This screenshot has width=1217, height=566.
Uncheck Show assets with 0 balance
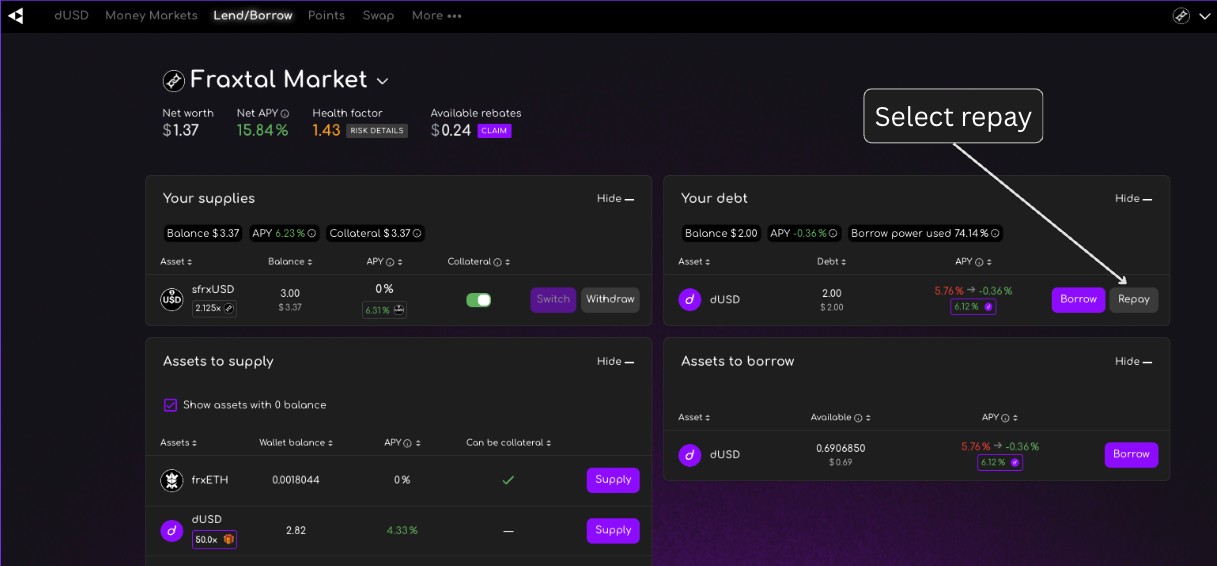[170, 405]
